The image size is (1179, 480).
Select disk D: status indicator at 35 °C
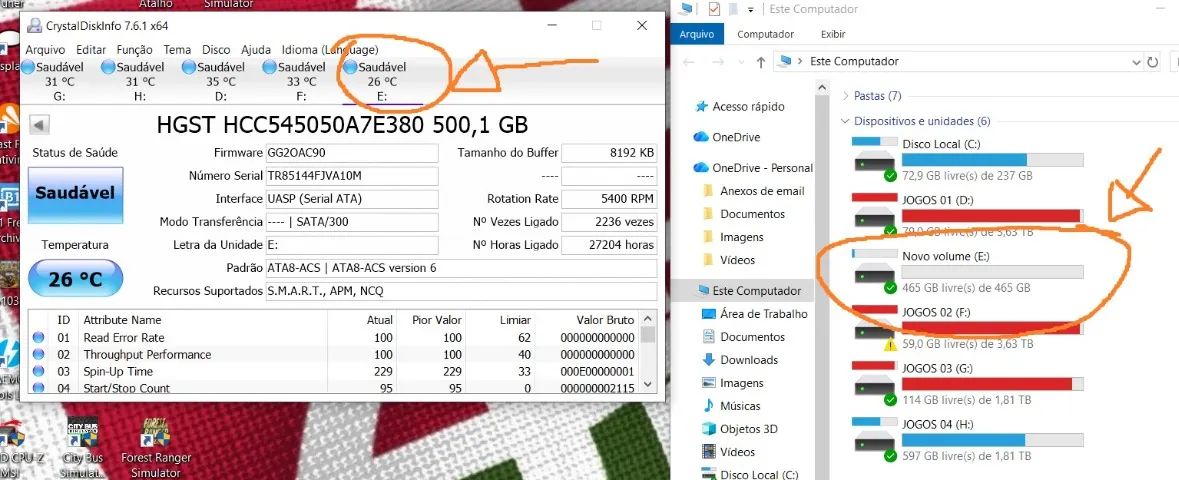pos(215,81)
